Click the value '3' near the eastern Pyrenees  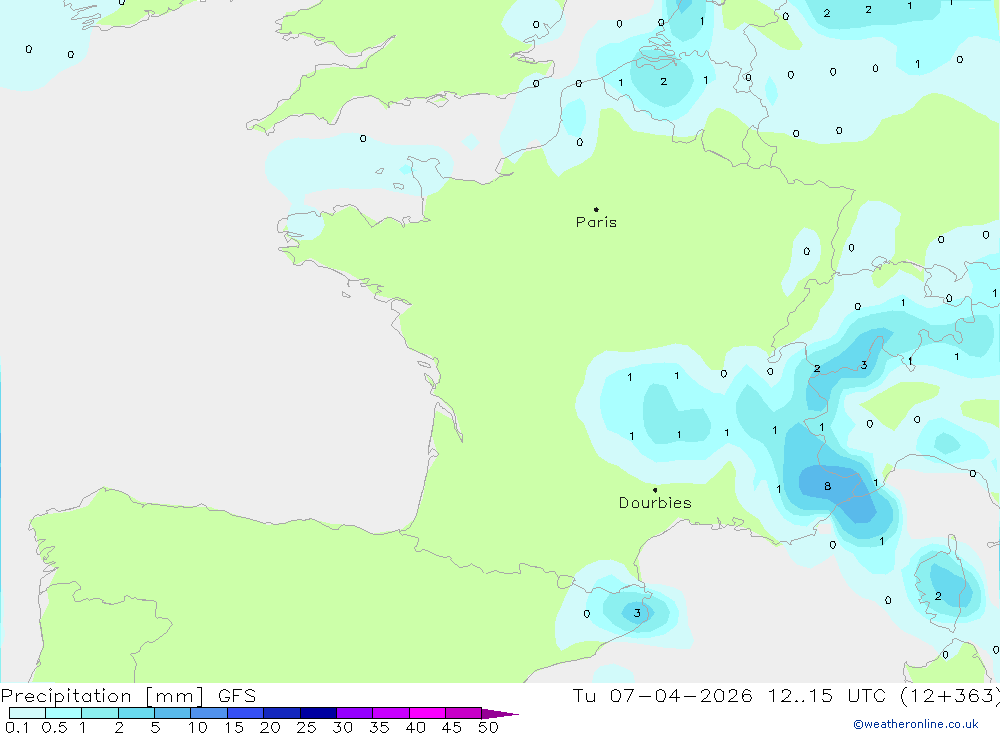point(636,613)
